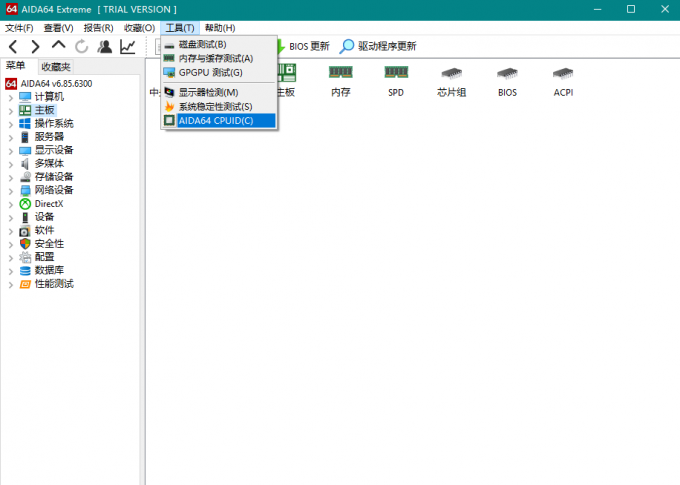Open the 内存 icon in the content pane
Viewport: 680px width, 485px height.
(340, 81)
